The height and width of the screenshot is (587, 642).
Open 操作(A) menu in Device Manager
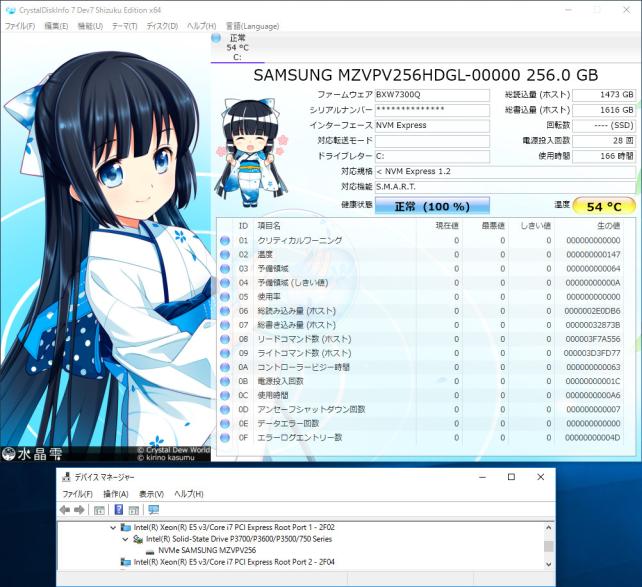coord(116,494)
